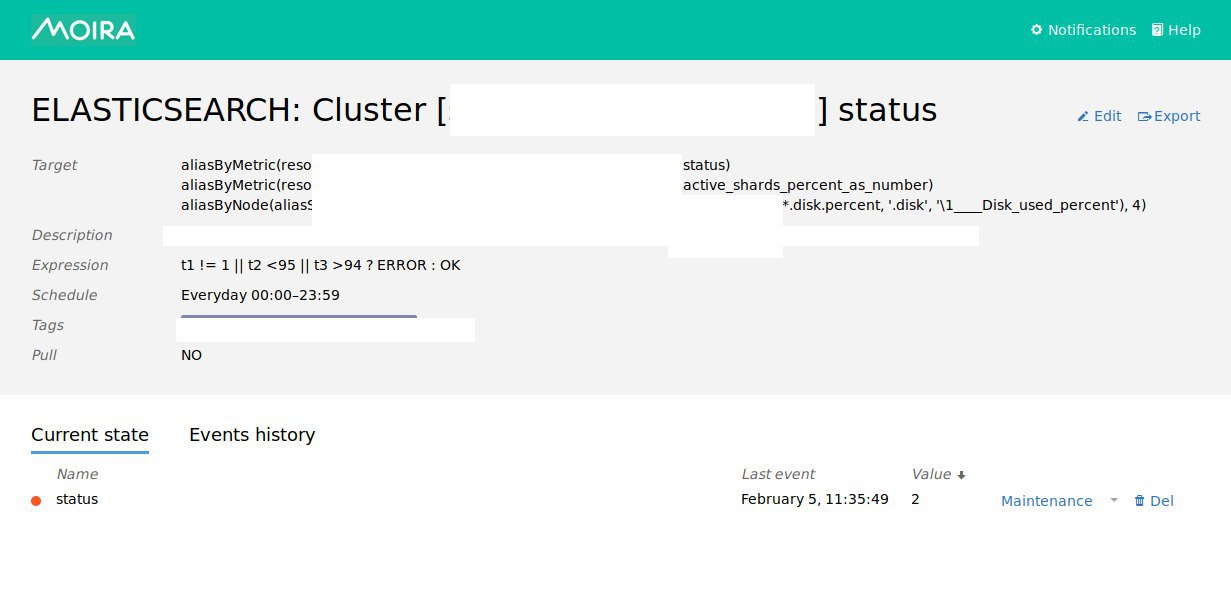Click the February 5, 11:35:49 timestamp

point(815,499)
